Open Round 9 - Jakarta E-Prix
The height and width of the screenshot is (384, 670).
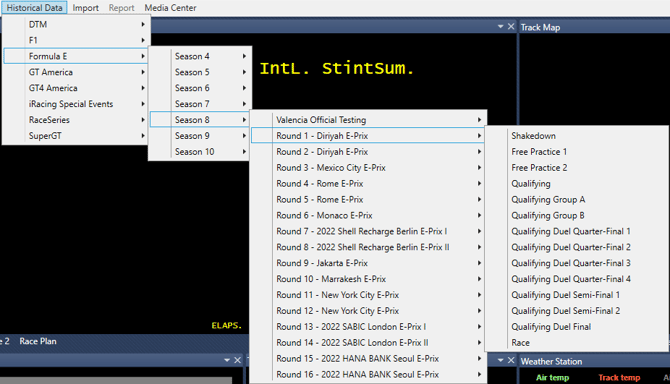pyautogui.click(x=368, y=263)
